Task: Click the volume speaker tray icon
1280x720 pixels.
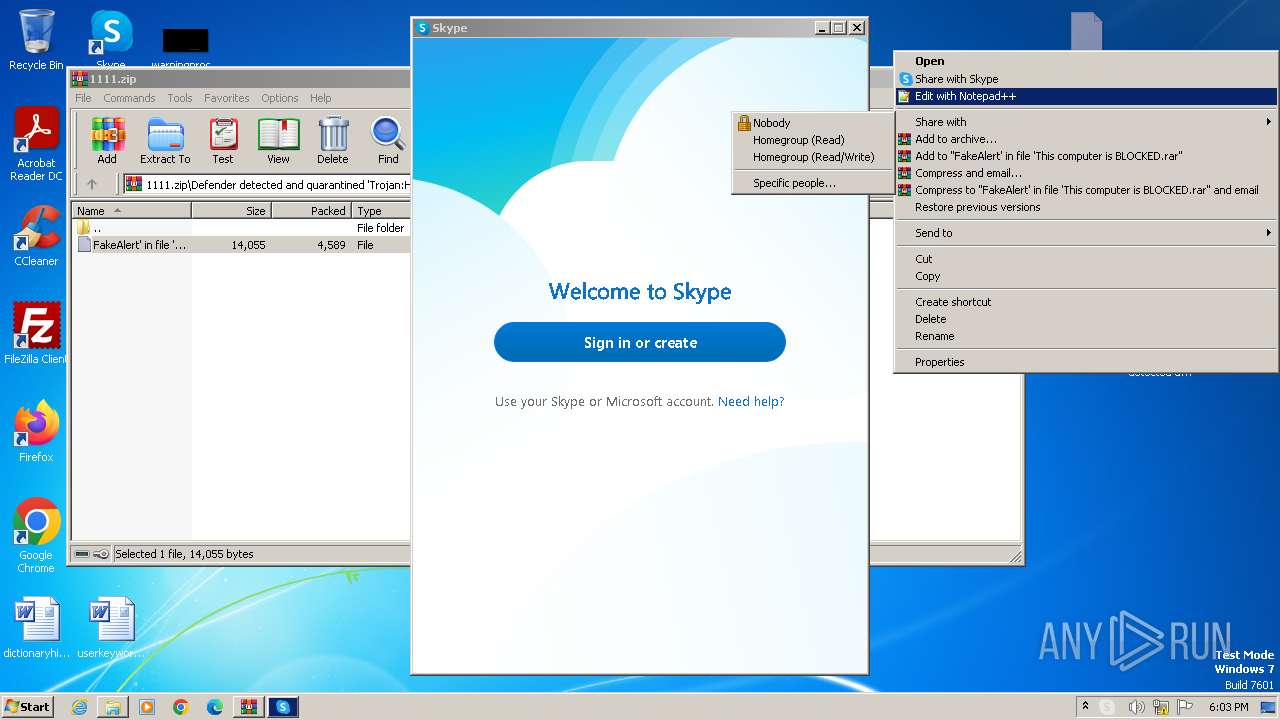Action: pyautogui.click(x=1136, y=707)
